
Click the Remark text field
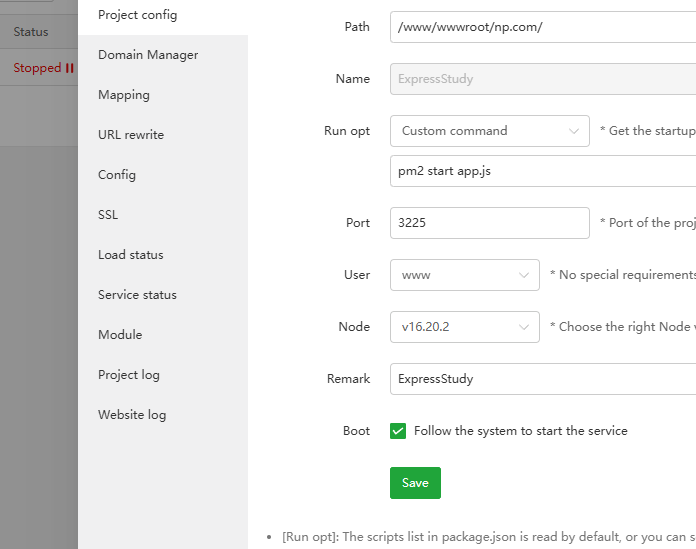(542, 379)
